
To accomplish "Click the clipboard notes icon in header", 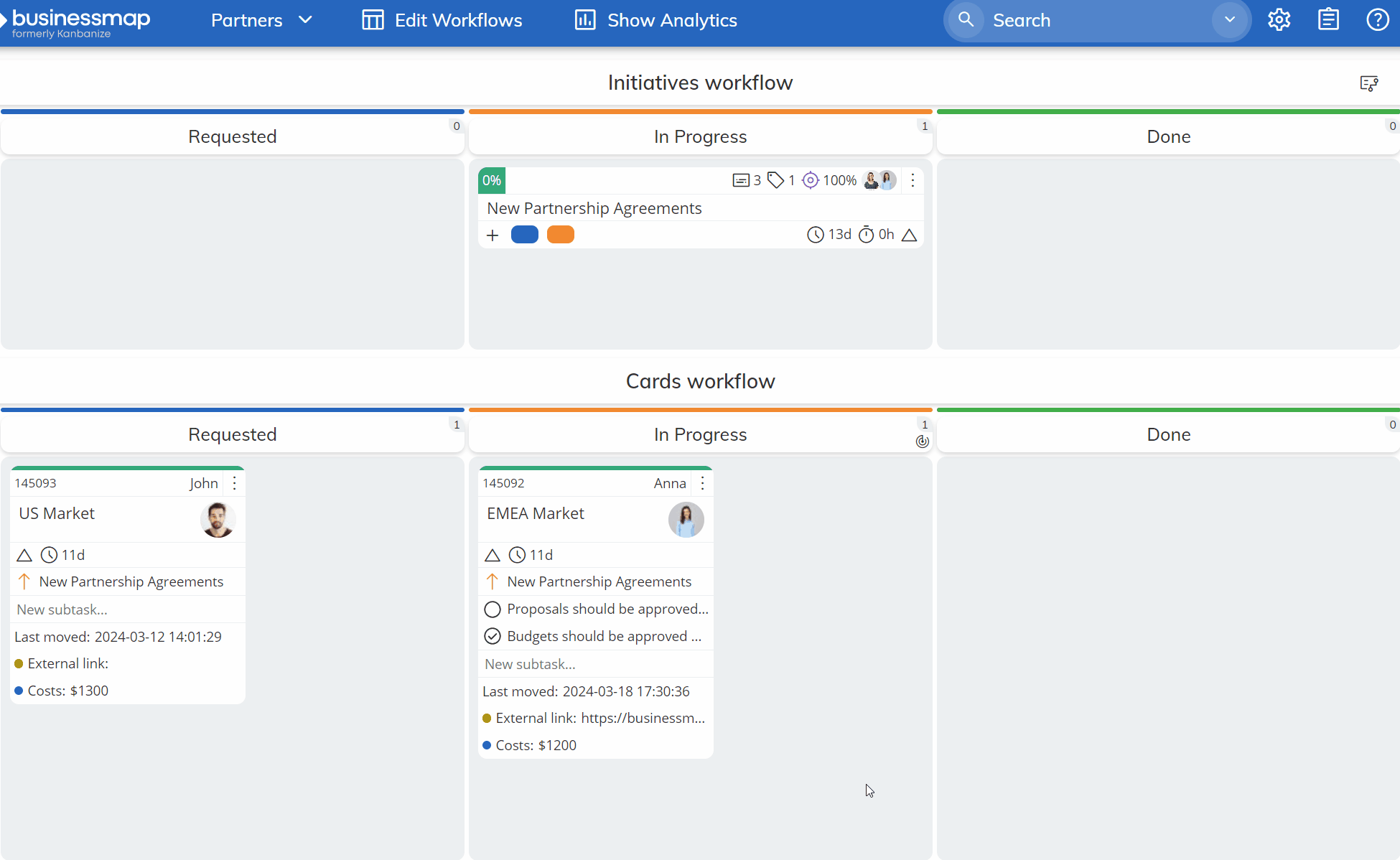I will (x=1328, y=20).
